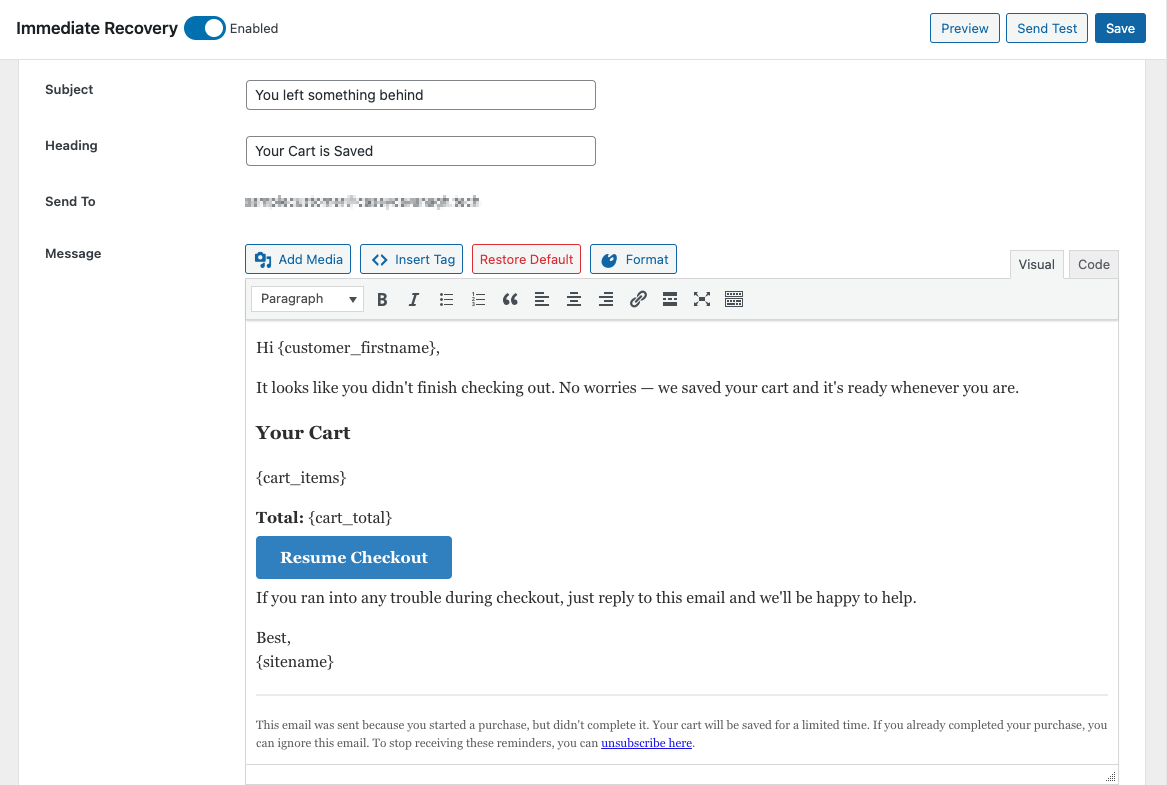Click the unsubscribe here link

point(646,742)
